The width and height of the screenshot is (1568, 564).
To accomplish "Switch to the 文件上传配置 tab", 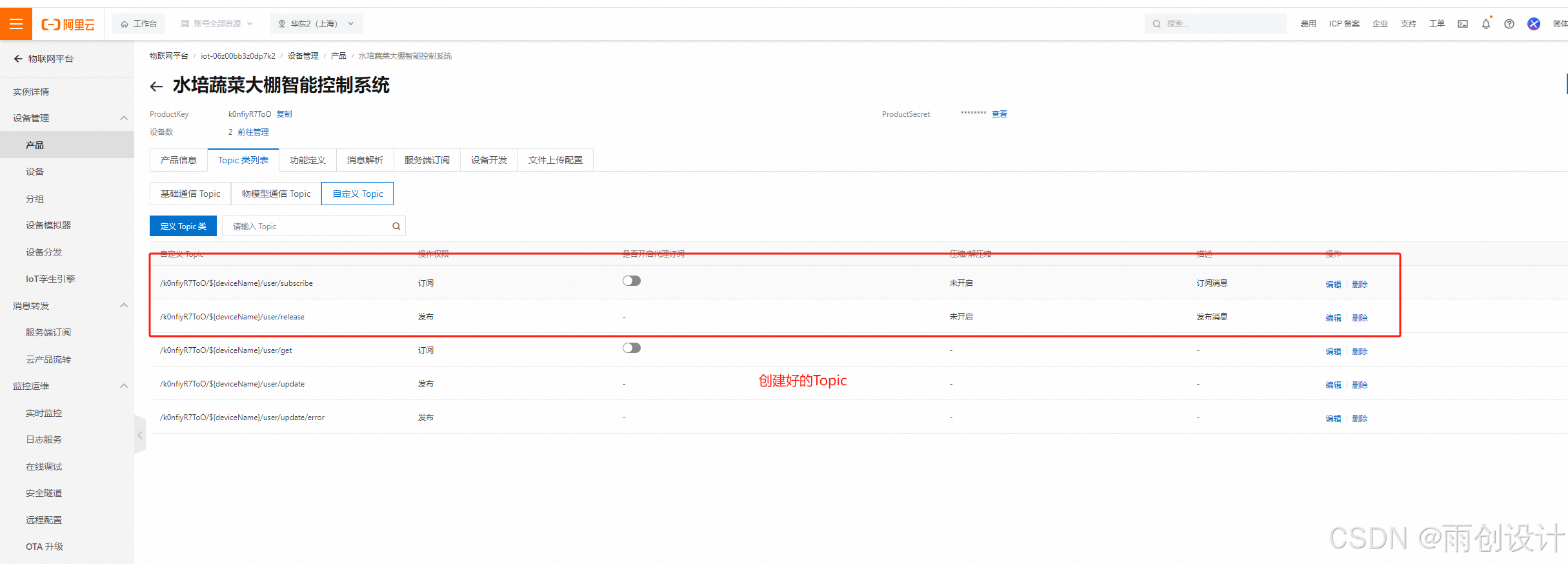I will 556,160.
